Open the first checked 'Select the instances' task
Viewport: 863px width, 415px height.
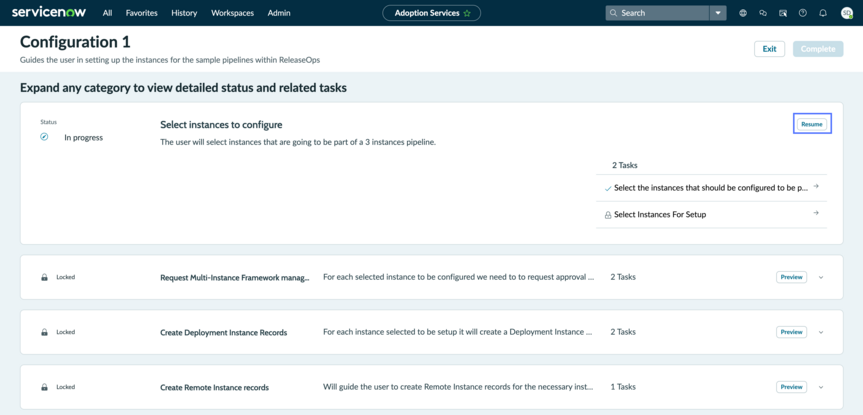711,188
